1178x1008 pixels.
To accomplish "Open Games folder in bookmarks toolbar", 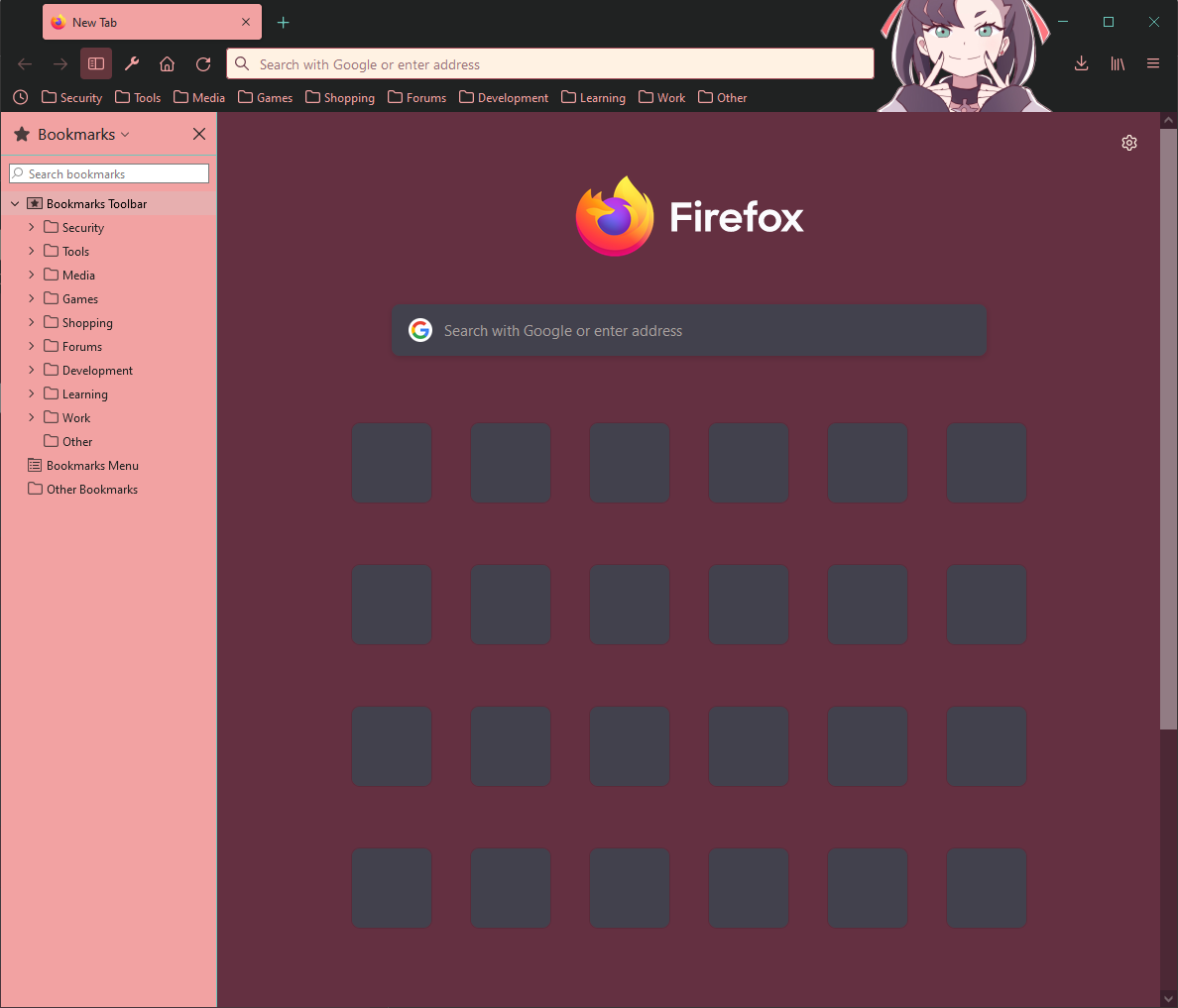I will click(x=265, y=98).
